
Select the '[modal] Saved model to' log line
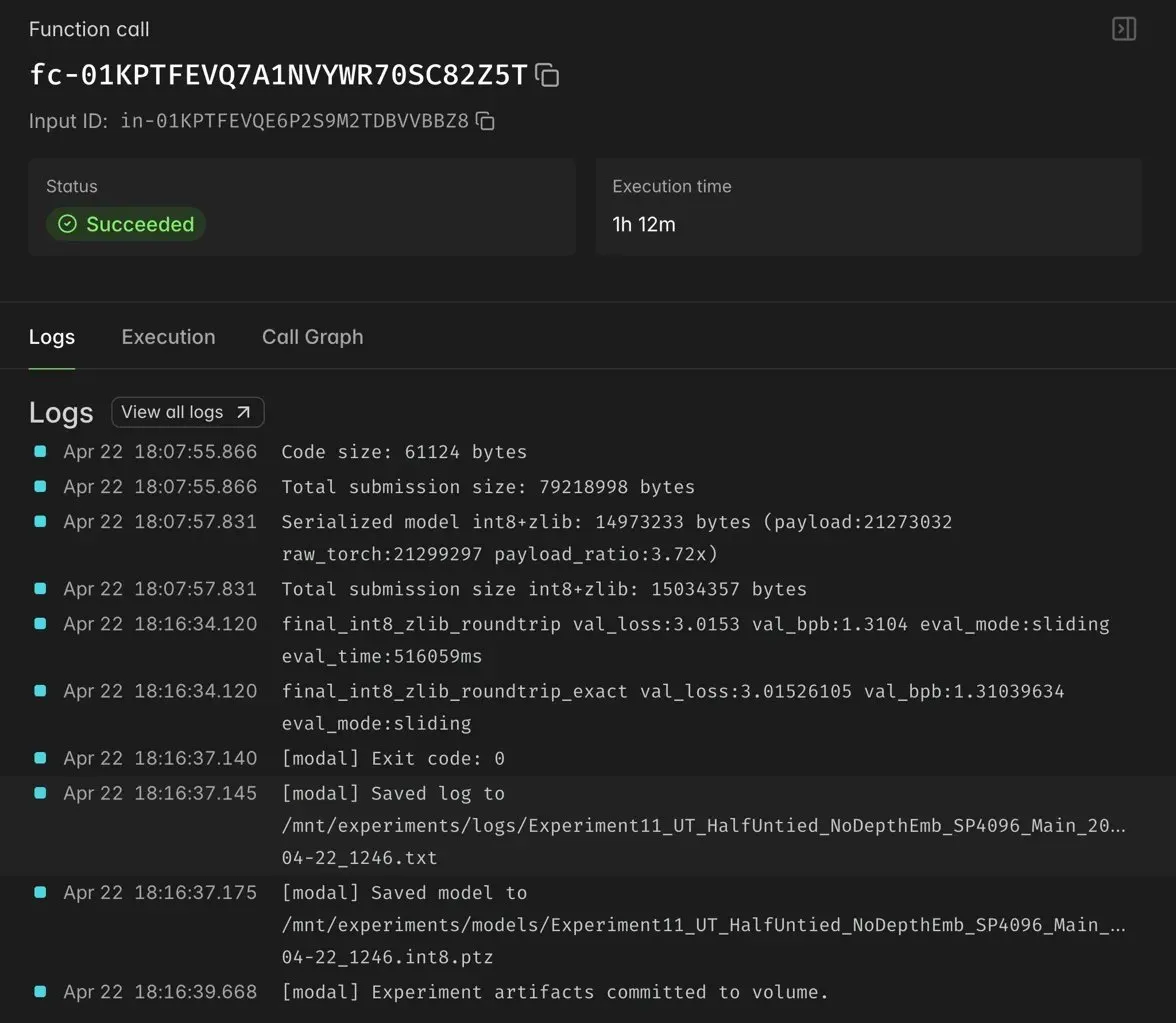point(588,925)
